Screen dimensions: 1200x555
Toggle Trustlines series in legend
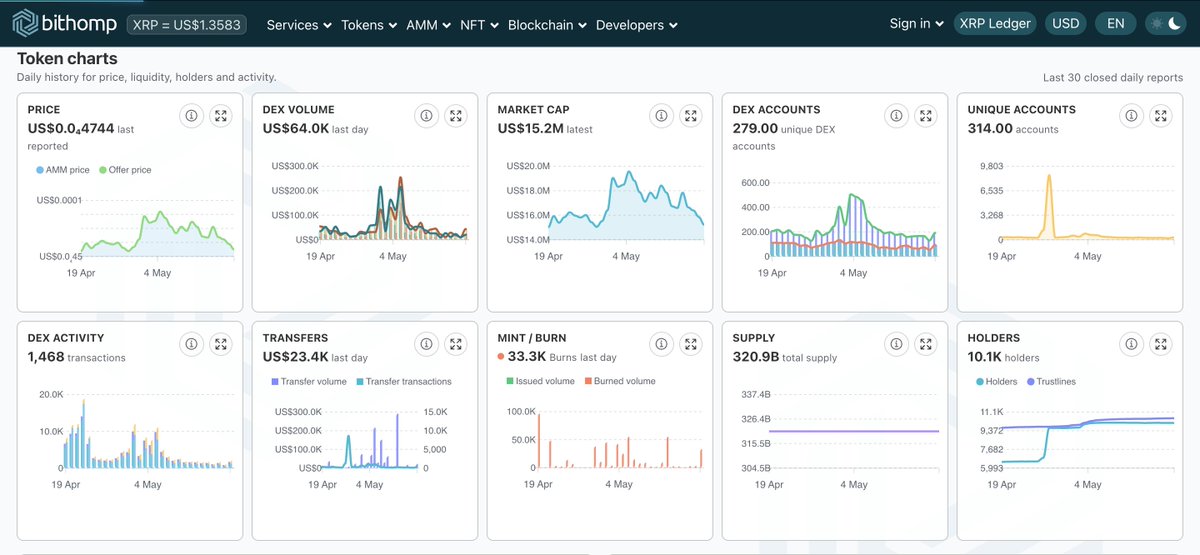[1050, 382]
